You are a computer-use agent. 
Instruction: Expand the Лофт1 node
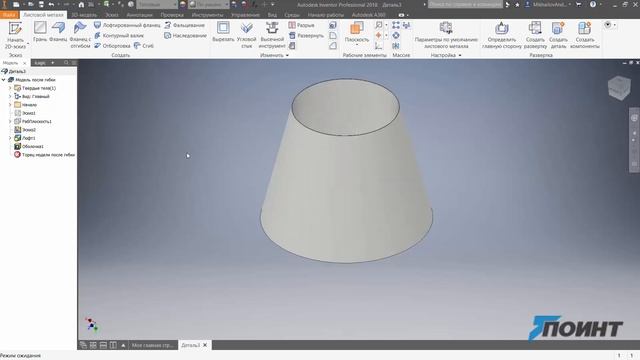10,138
